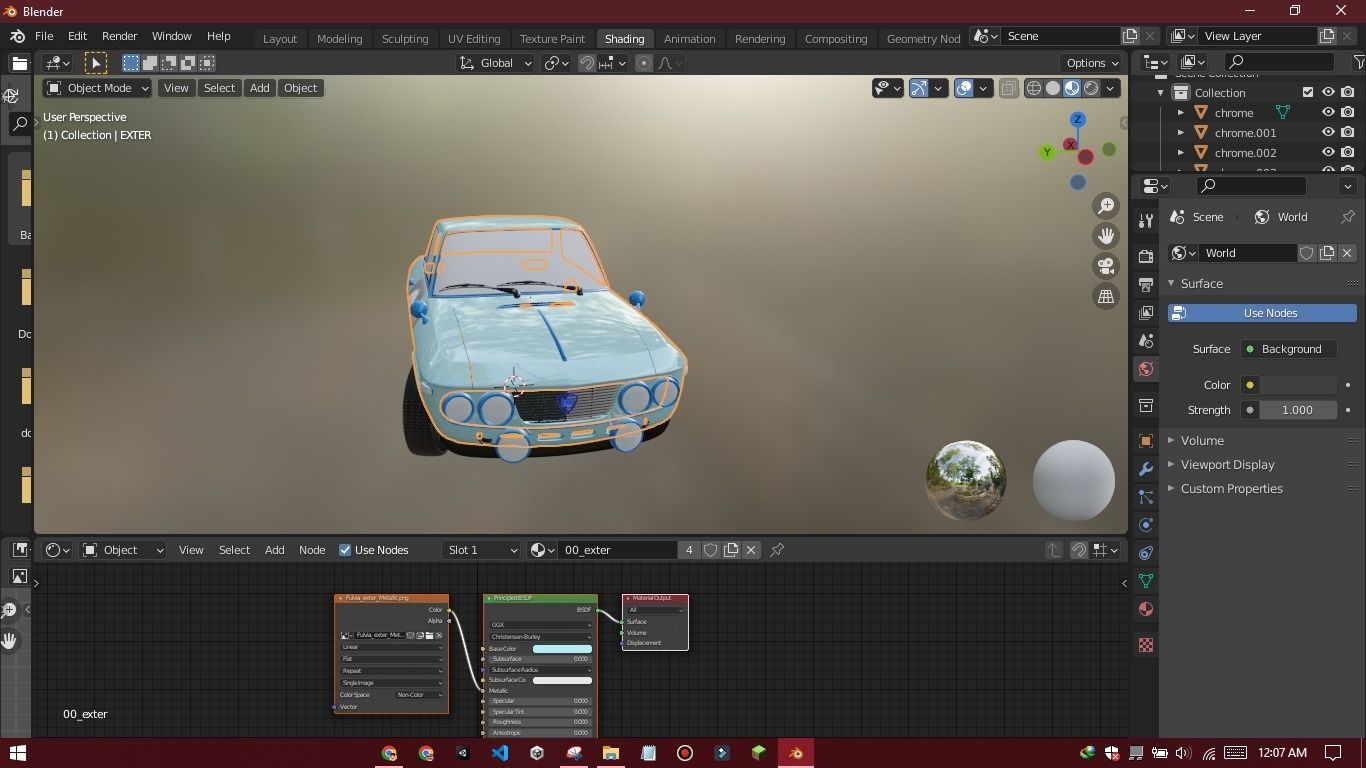Screen dimensions: 1366x768
Task: Open the Material properties tab
Action: [x=1145, y=609]
